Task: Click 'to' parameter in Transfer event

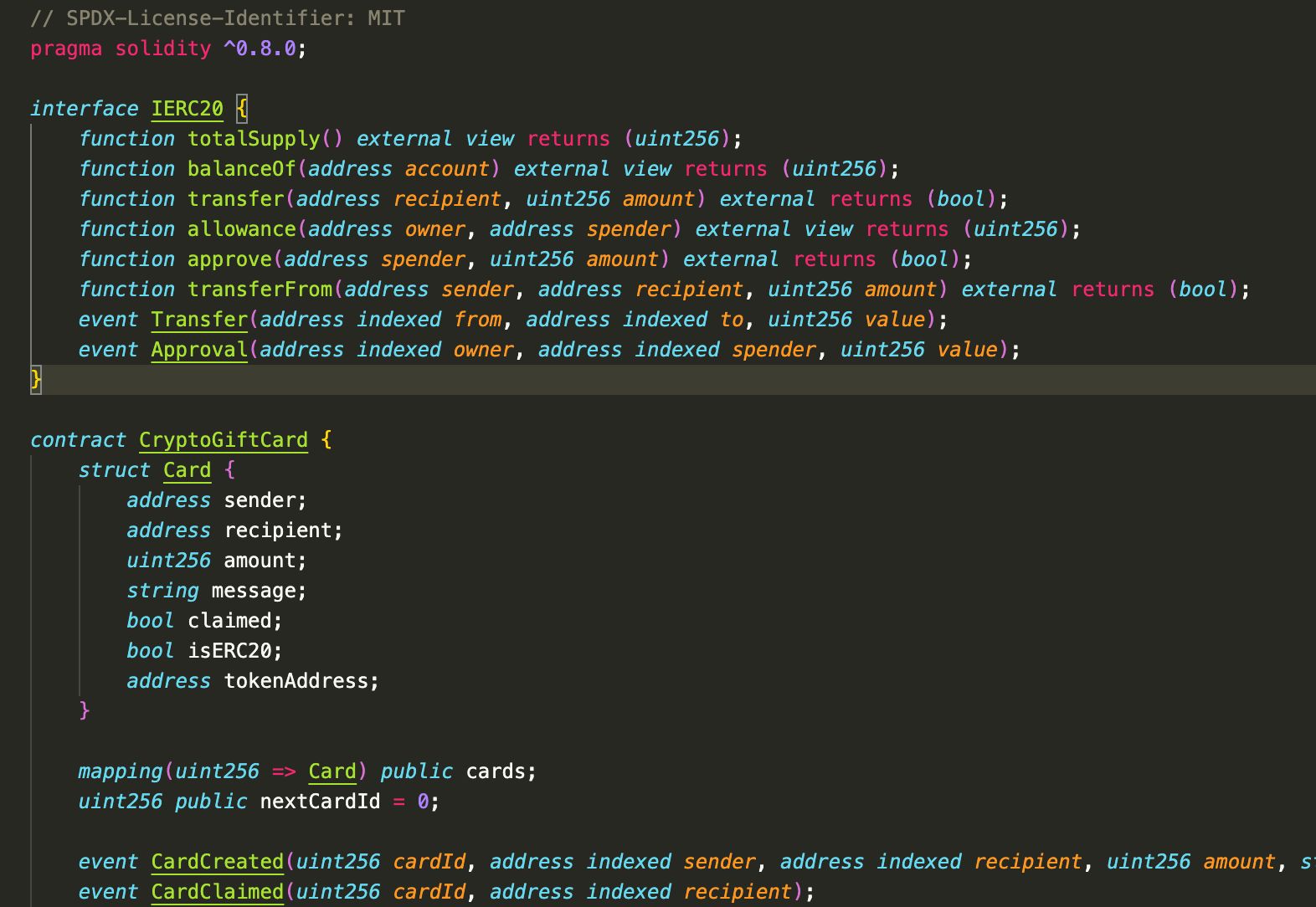Action: (732, 320)
